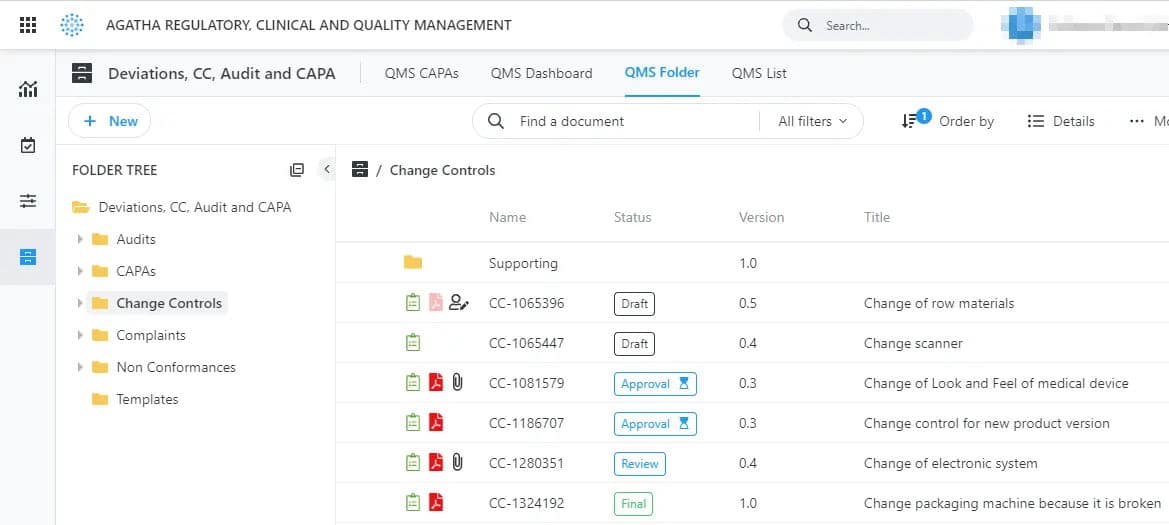Click the sliders settings sidebar icon

coord(28,201)
